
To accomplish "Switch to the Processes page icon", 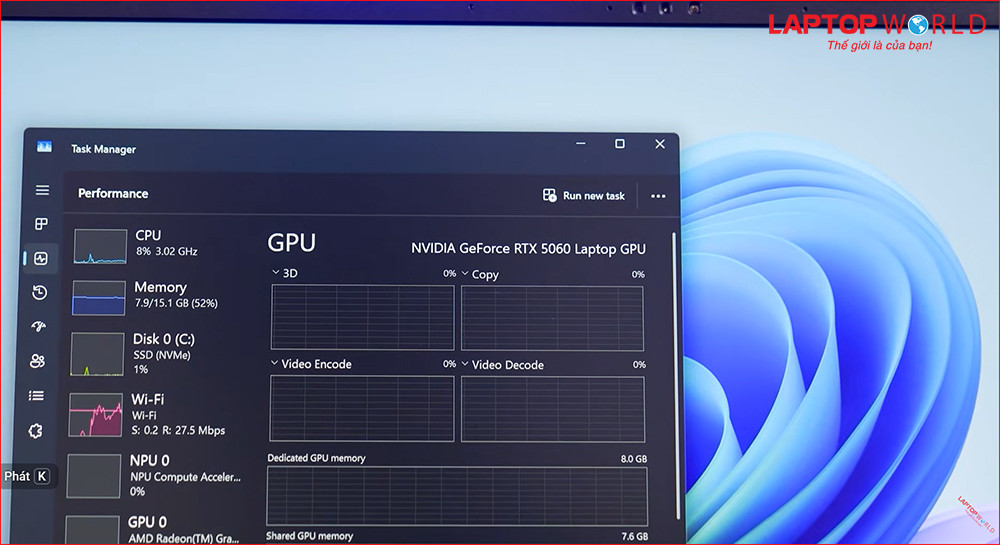I will click(x=42, y=224).
